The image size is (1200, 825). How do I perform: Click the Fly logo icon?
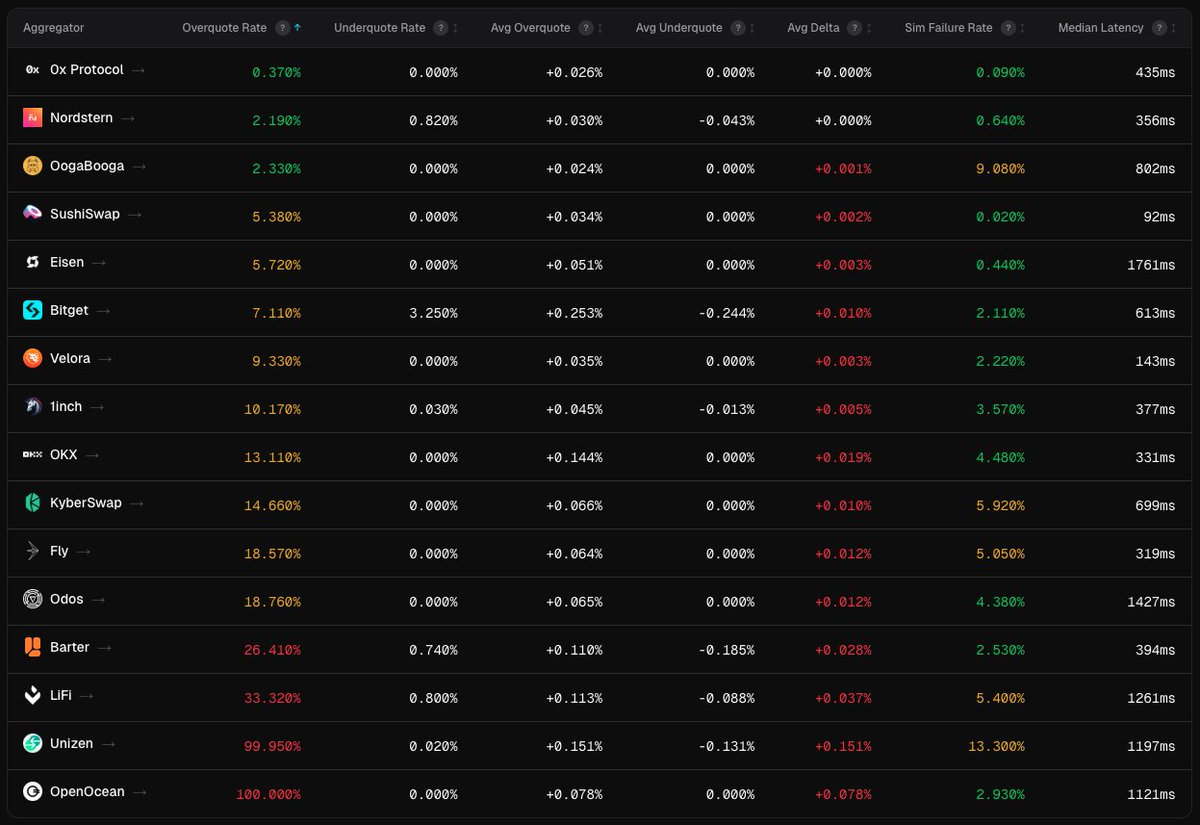(32, 551)
